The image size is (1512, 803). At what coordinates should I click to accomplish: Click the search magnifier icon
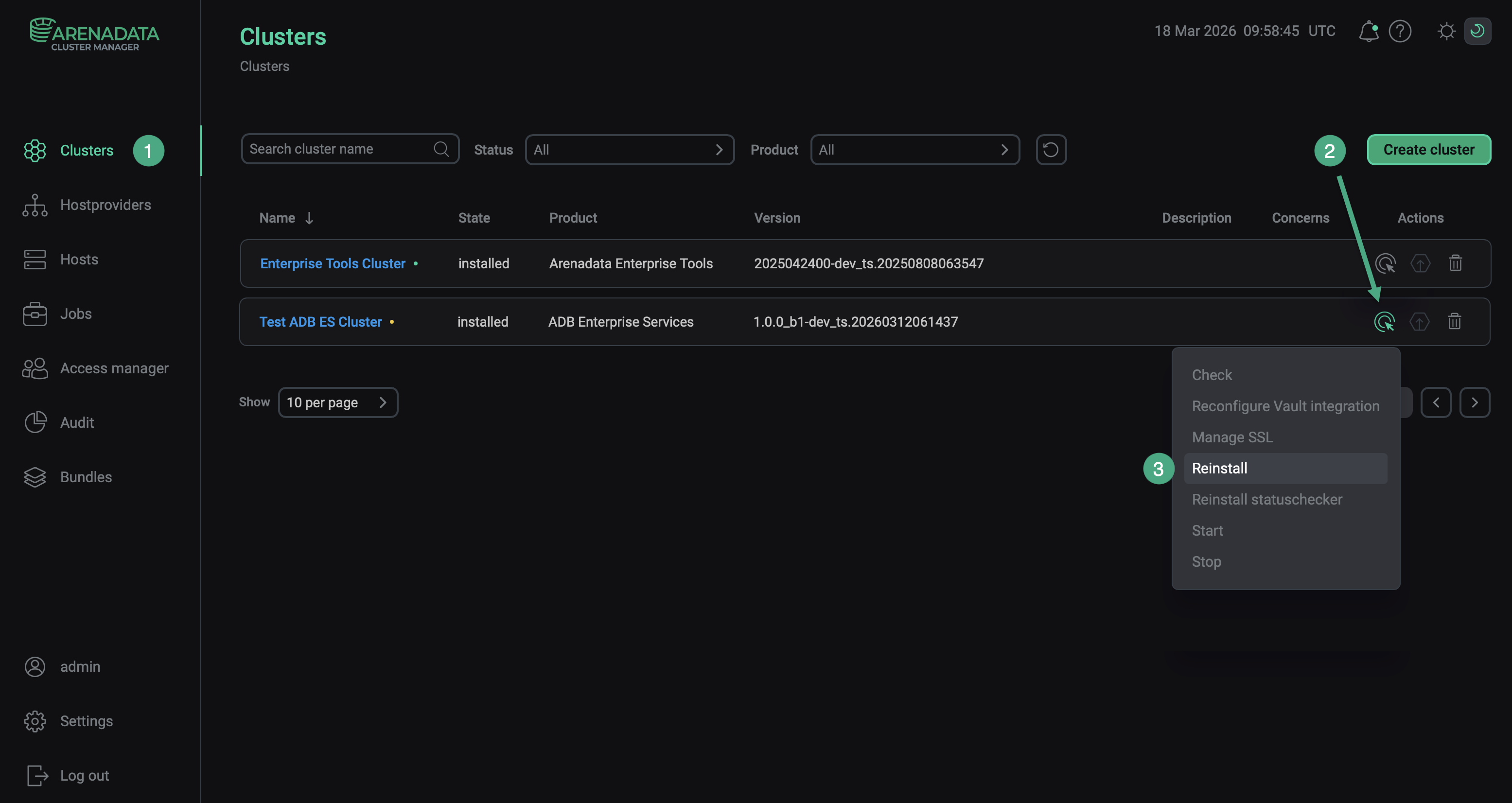click(x=441, y=149)
